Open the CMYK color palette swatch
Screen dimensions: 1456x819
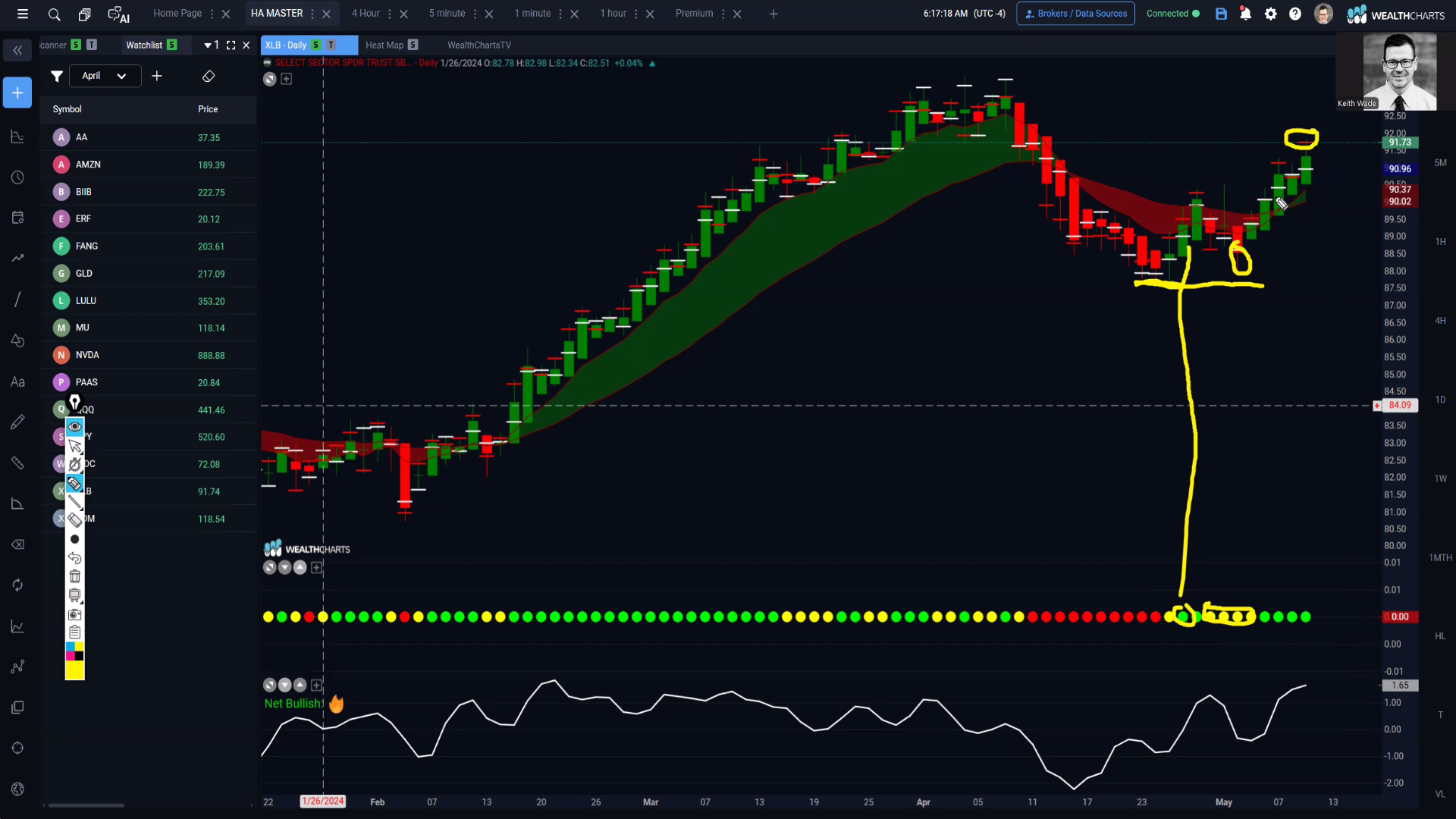[74, 651]
